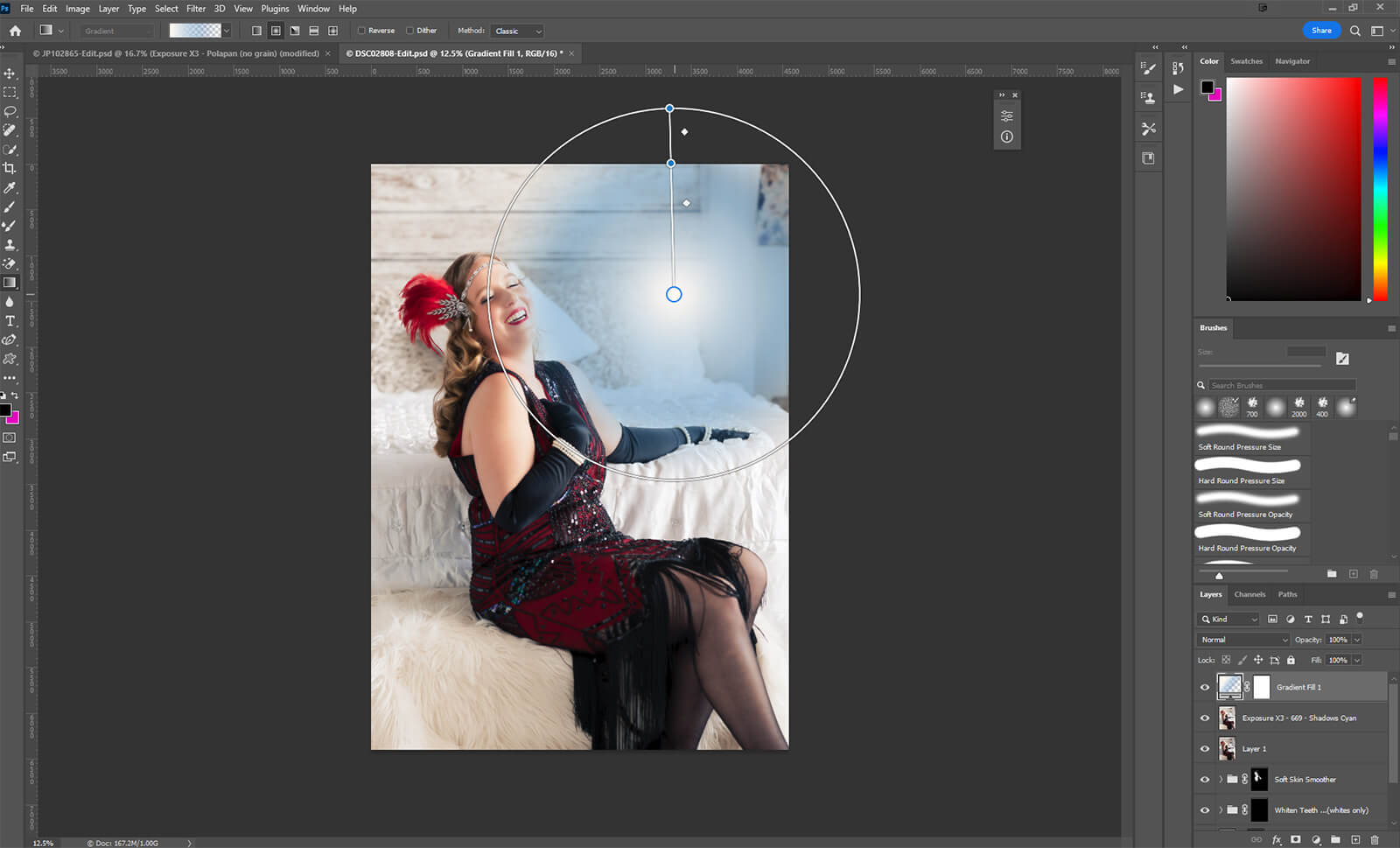Expand the Soft Skin Smoother group

tap(1221, 779)
